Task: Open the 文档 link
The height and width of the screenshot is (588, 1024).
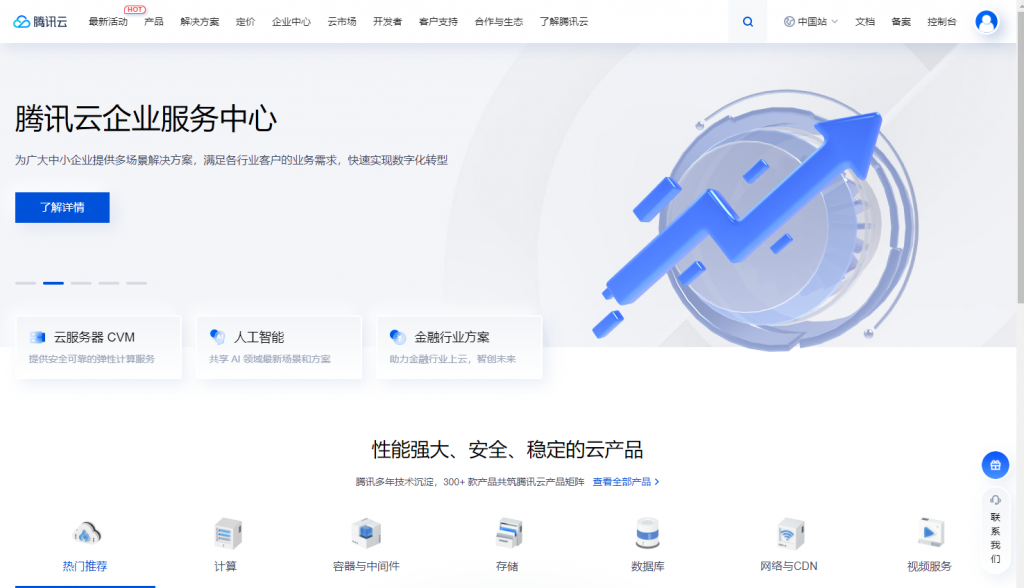Action: coord(865,22)
